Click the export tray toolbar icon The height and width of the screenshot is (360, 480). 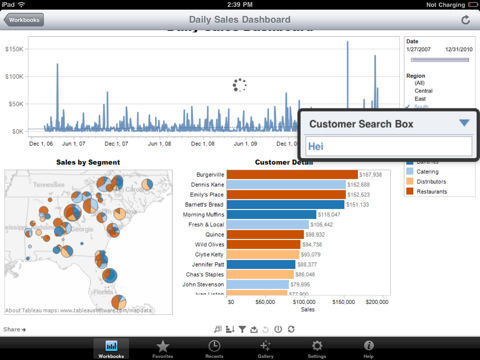(x=254, y=329)
